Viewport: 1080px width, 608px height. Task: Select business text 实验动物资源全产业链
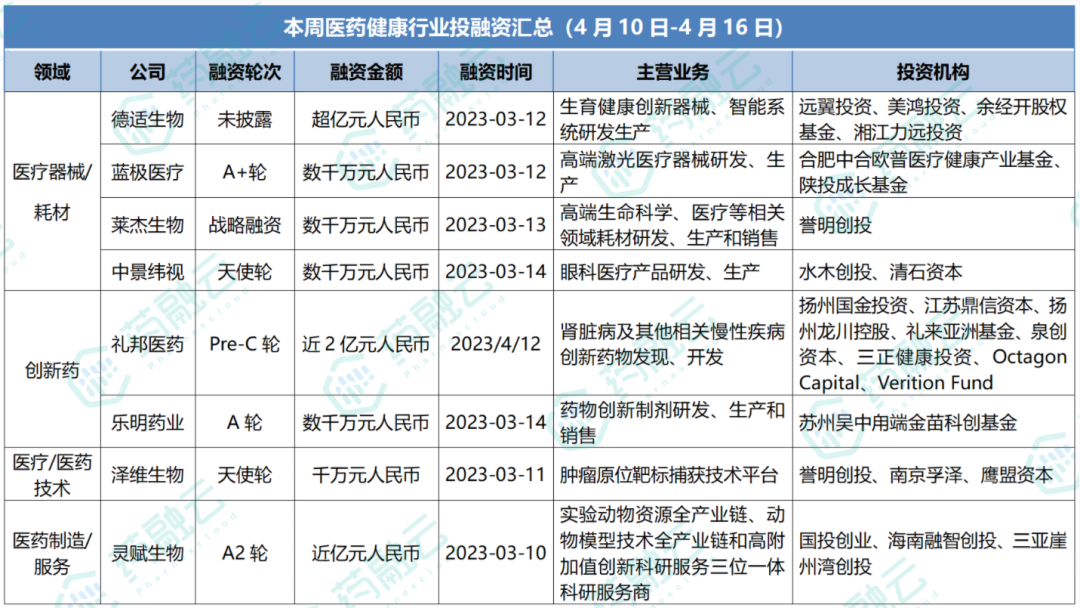point(672,553)
